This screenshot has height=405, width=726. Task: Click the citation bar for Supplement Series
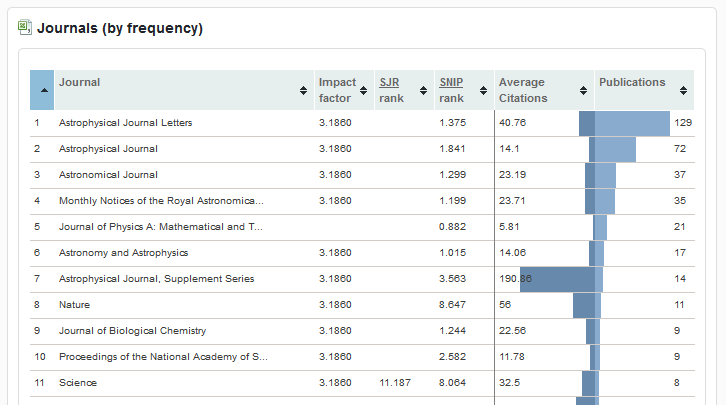561,279
